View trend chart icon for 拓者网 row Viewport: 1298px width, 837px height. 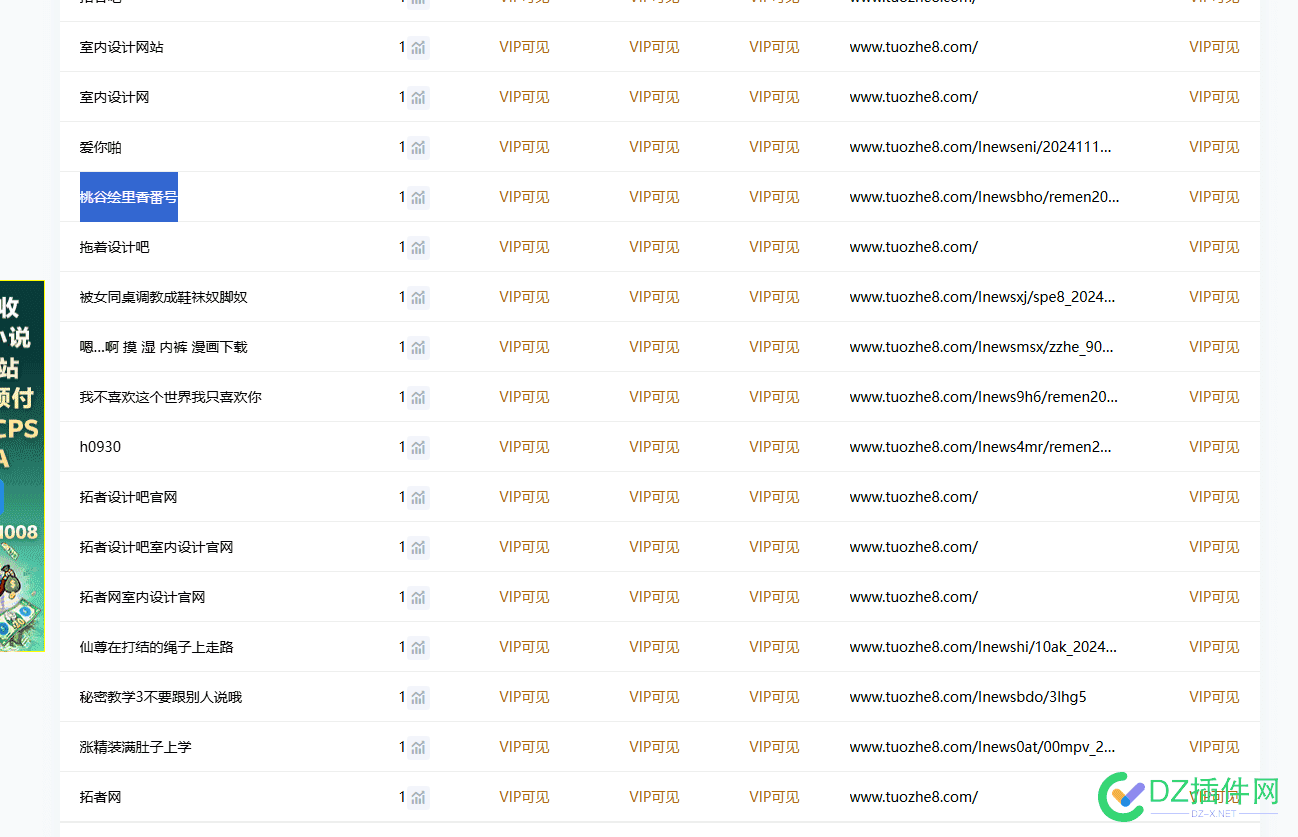(x=418, y=797)
